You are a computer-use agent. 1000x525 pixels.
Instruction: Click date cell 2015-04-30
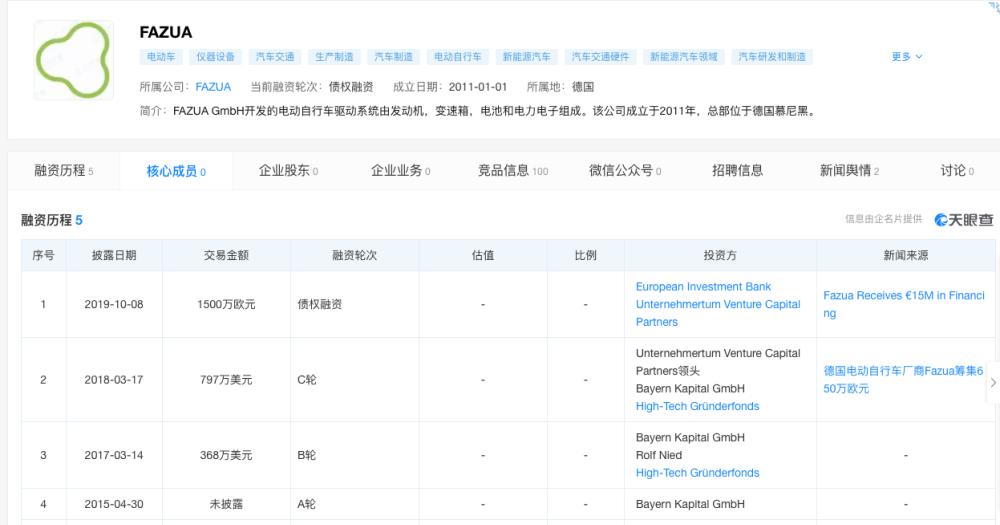[114, 504]
